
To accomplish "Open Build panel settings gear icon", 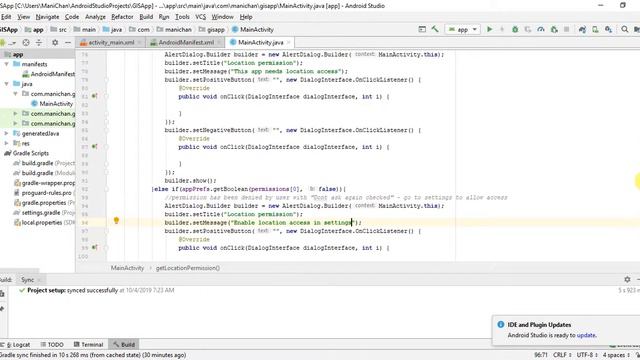I will click(627, 280).
